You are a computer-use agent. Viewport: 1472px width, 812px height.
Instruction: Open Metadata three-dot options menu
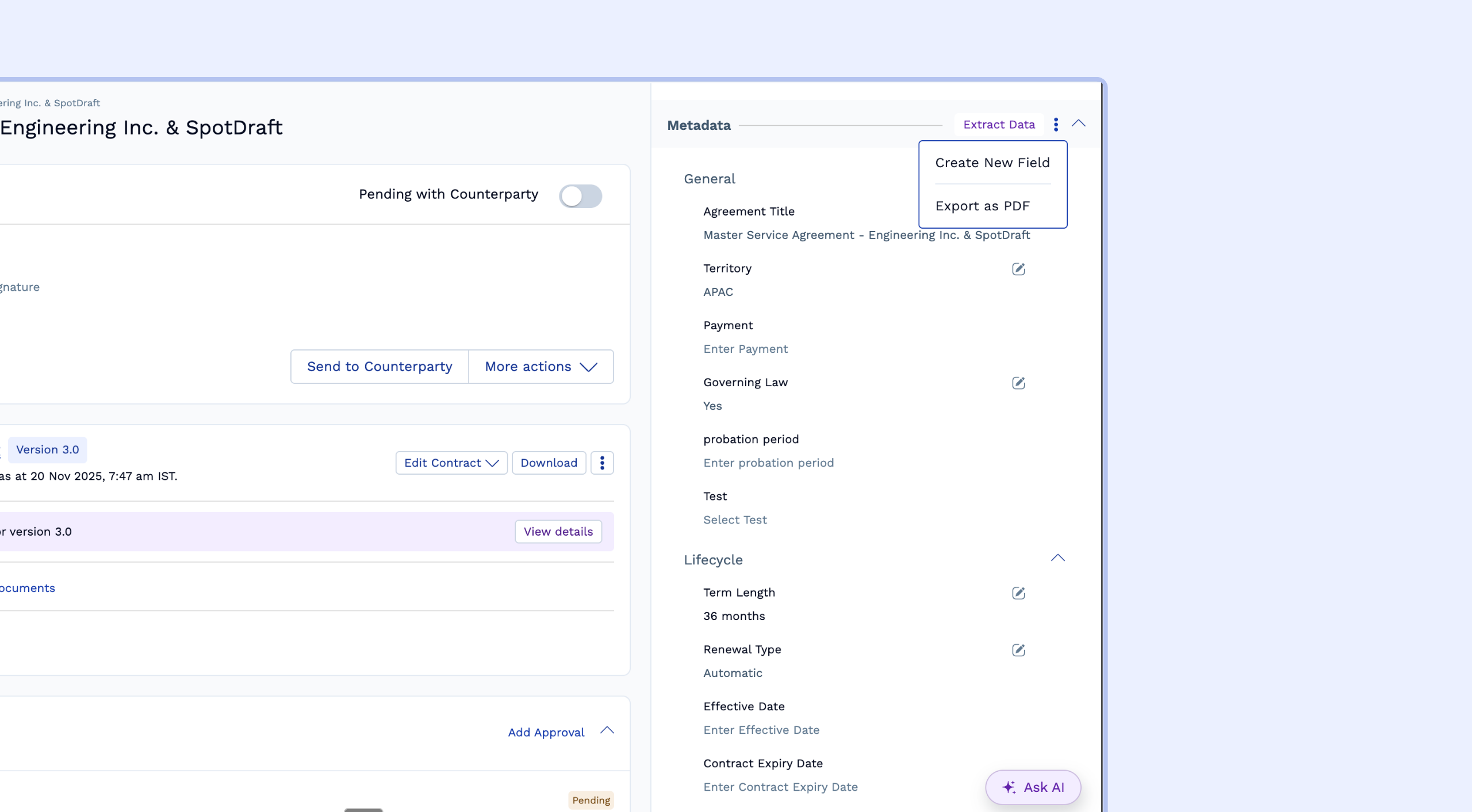pyautogui.click(x=1056, y=125)
